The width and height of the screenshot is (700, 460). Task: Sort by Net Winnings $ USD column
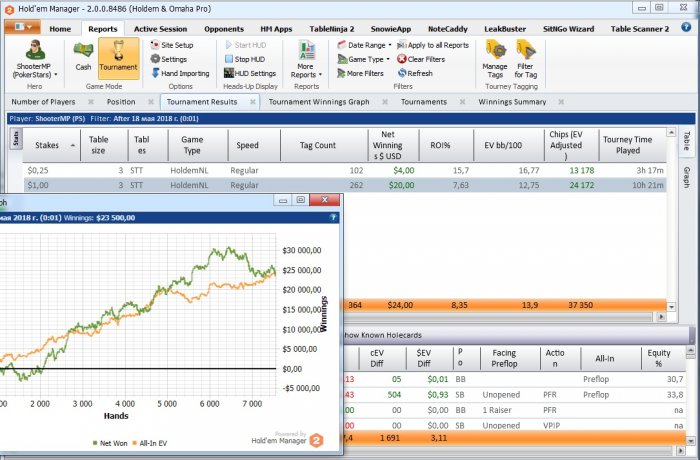click(394, 145)
